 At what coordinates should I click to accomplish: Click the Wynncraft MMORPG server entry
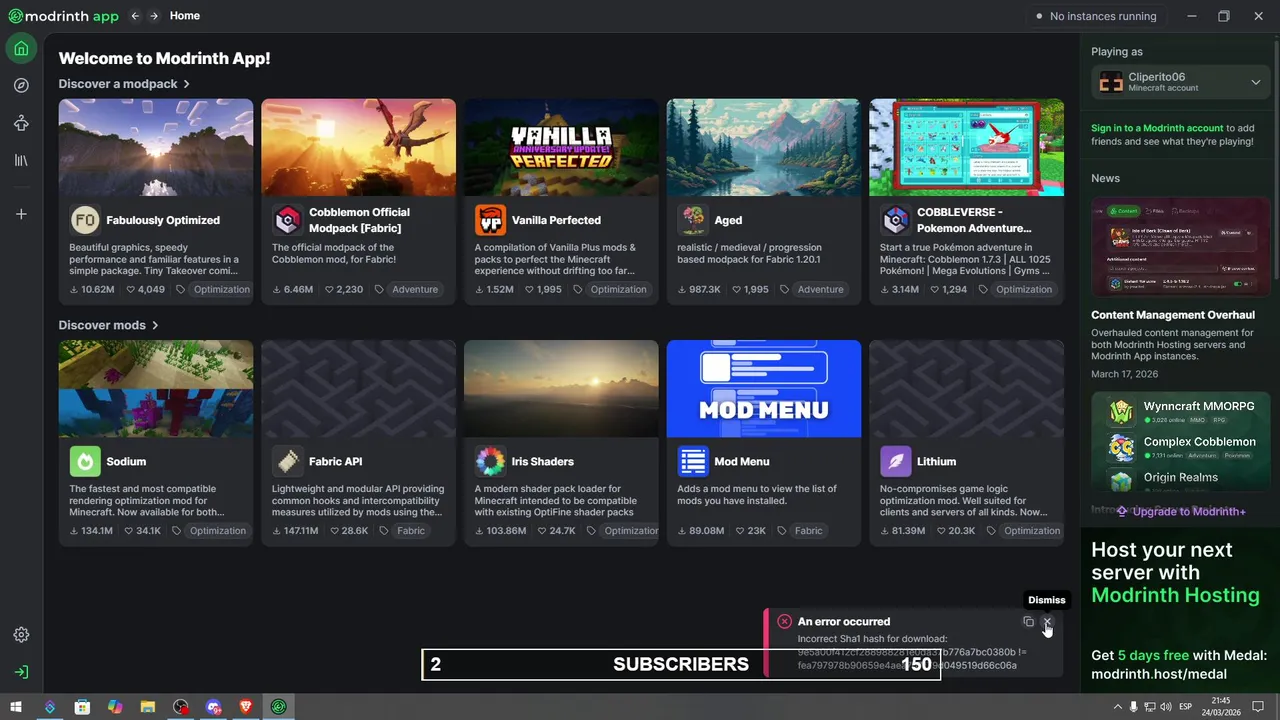coord(1181,412)
